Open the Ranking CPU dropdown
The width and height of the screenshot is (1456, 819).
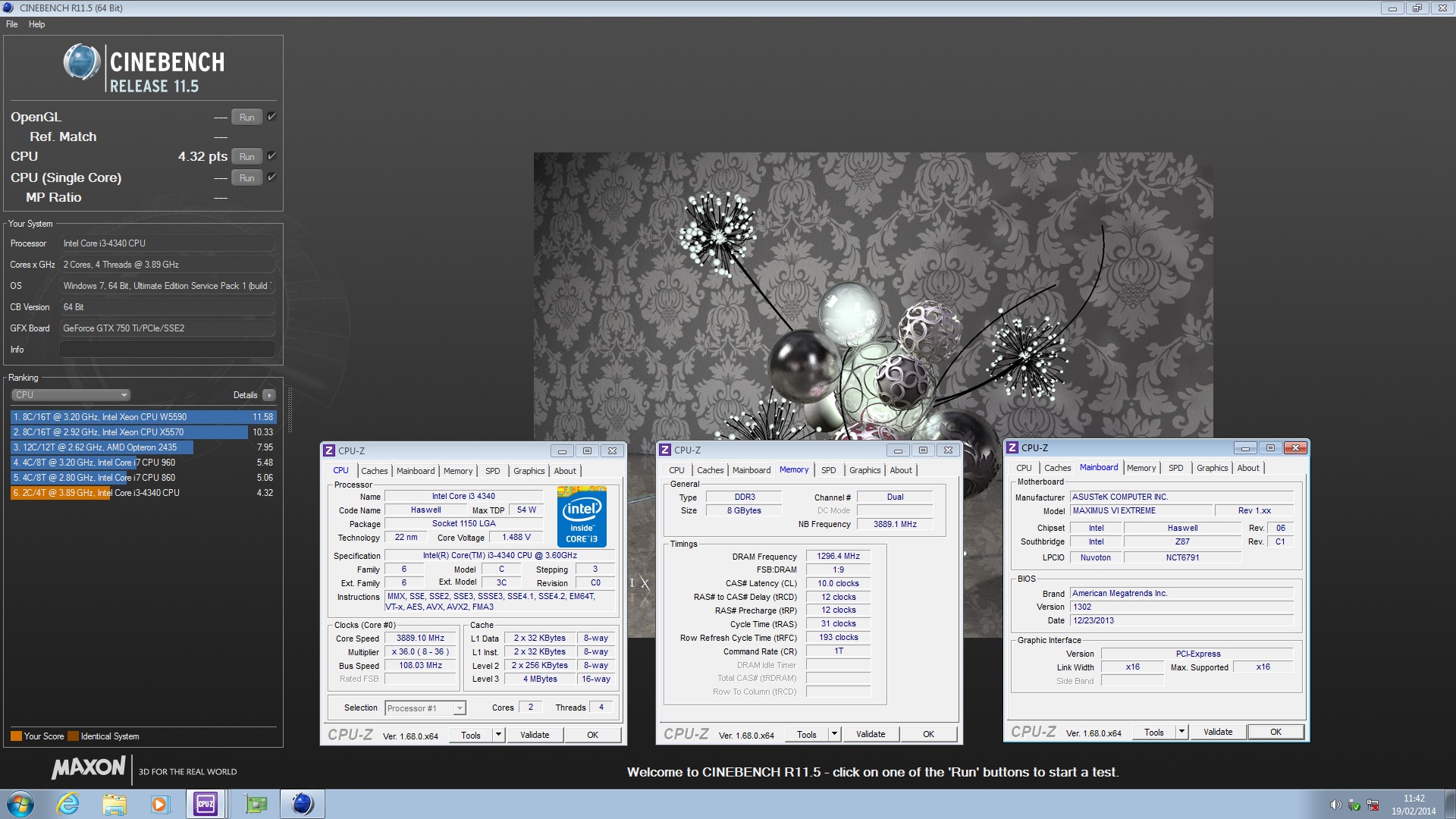pyautogui.click(x=71, y=395)
